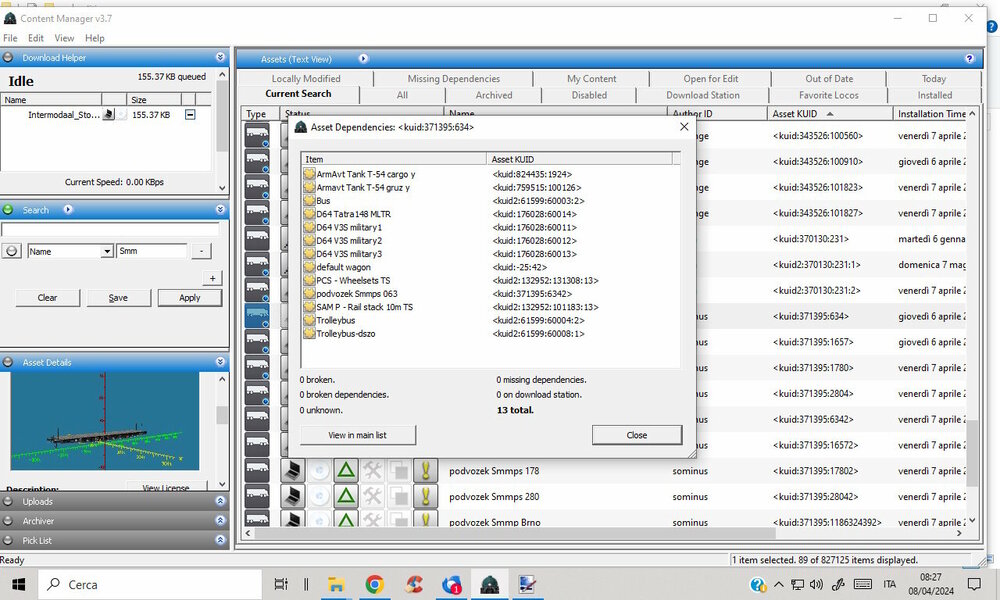Collapse the Asset Details panel

click(x=220, y=362)
